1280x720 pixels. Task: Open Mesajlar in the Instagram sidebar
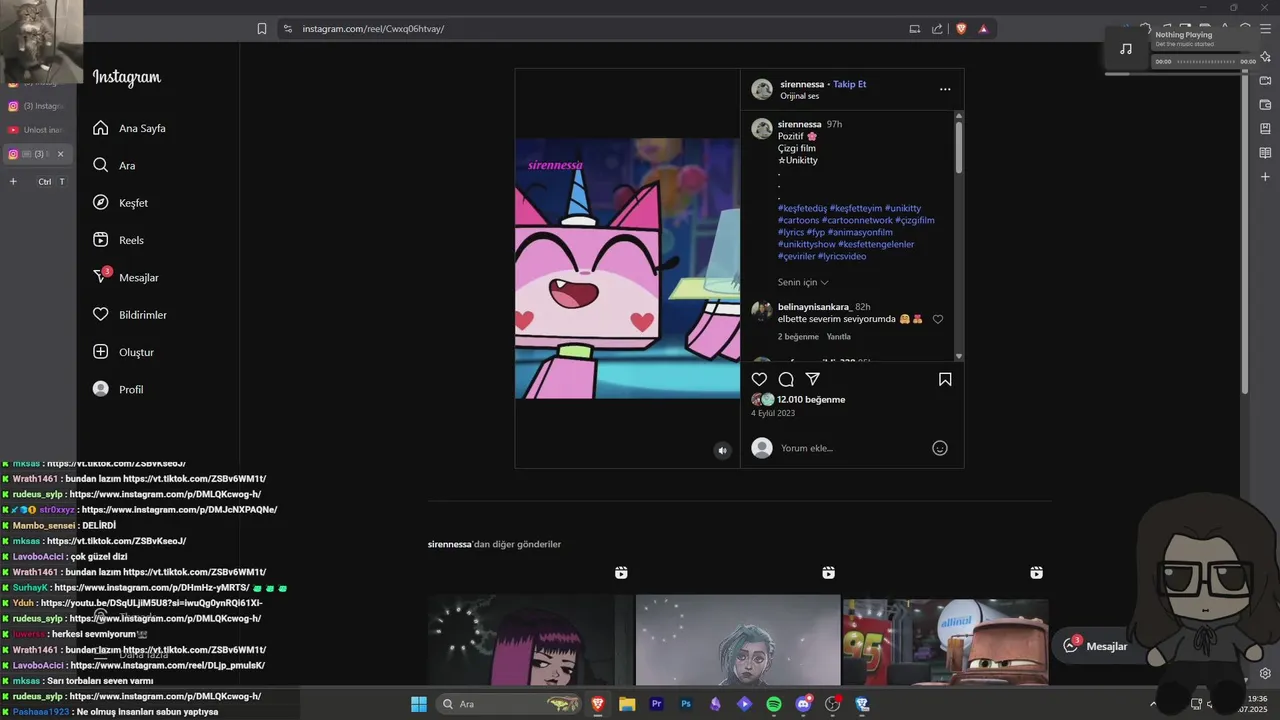click(126, 277)
